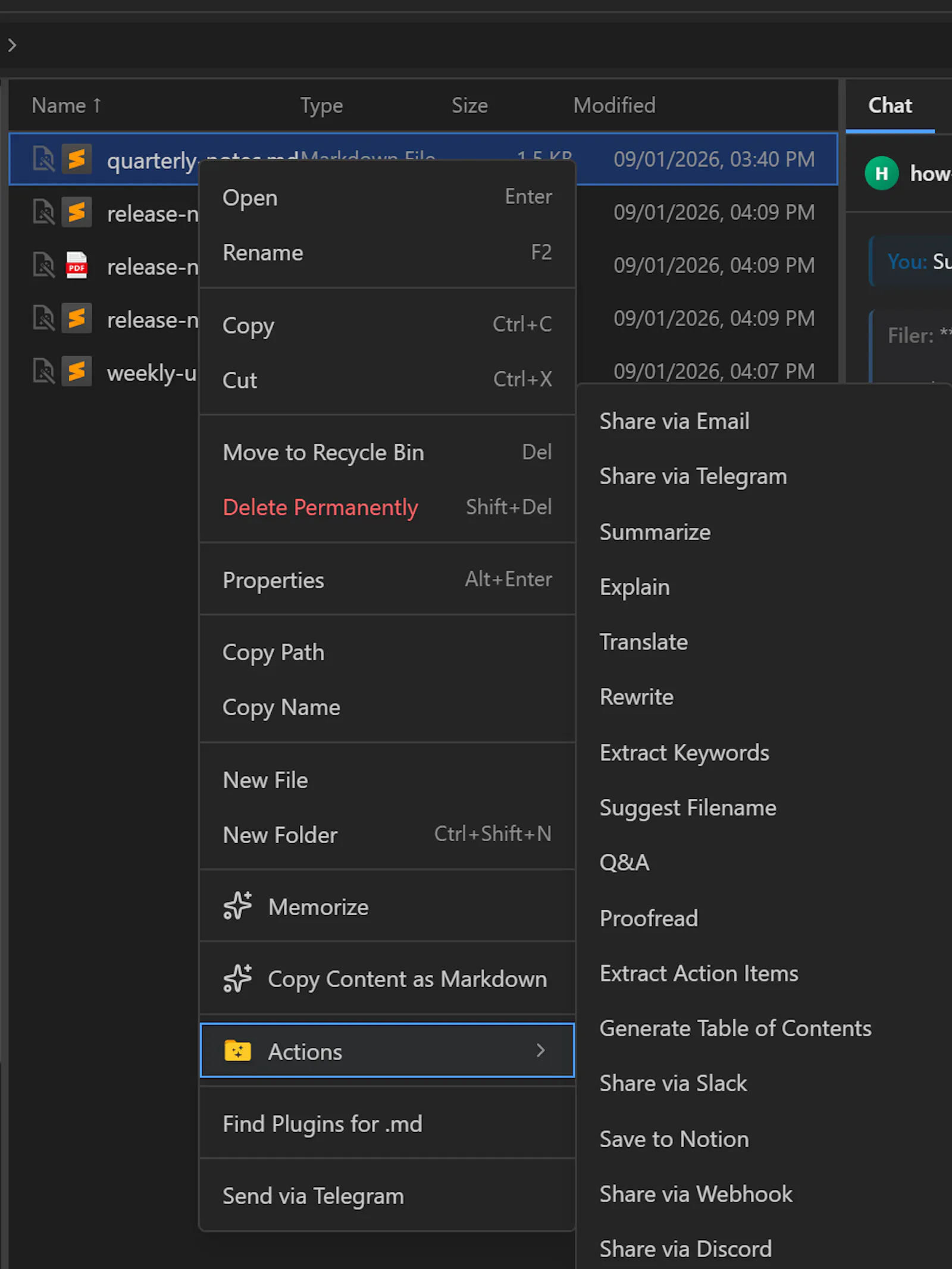
Task: Click the sparkle icon next to Copy Content as Markdown
Action: tap(238, 978)
